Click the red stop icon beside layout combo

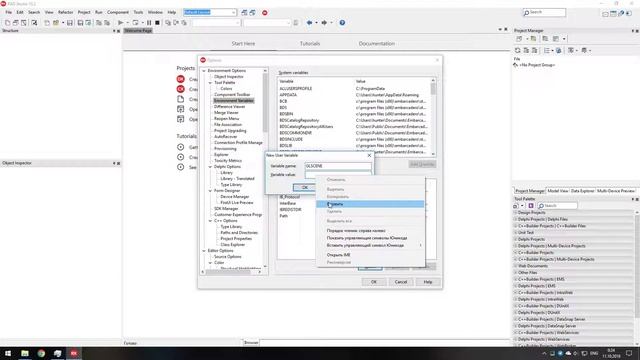264,13
